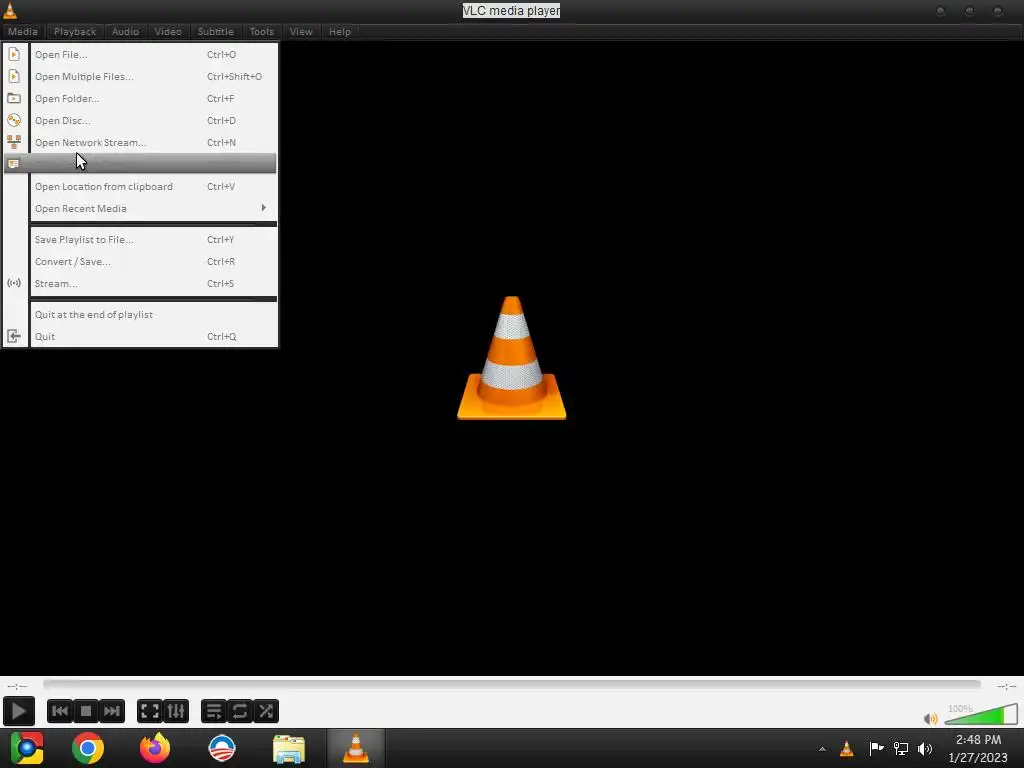Choose Open Folder... entry
1024x768 pixels.
coord(153,99)
